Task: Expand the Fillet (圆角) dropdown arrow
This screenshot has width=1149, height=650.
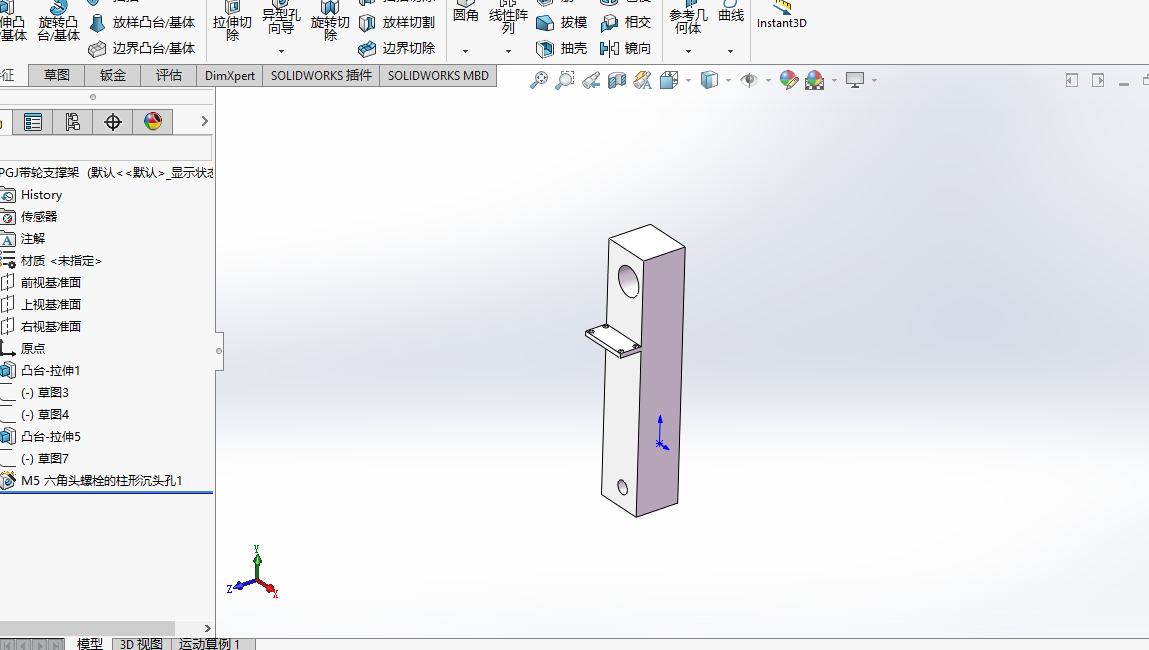Action: pos(465,51)
